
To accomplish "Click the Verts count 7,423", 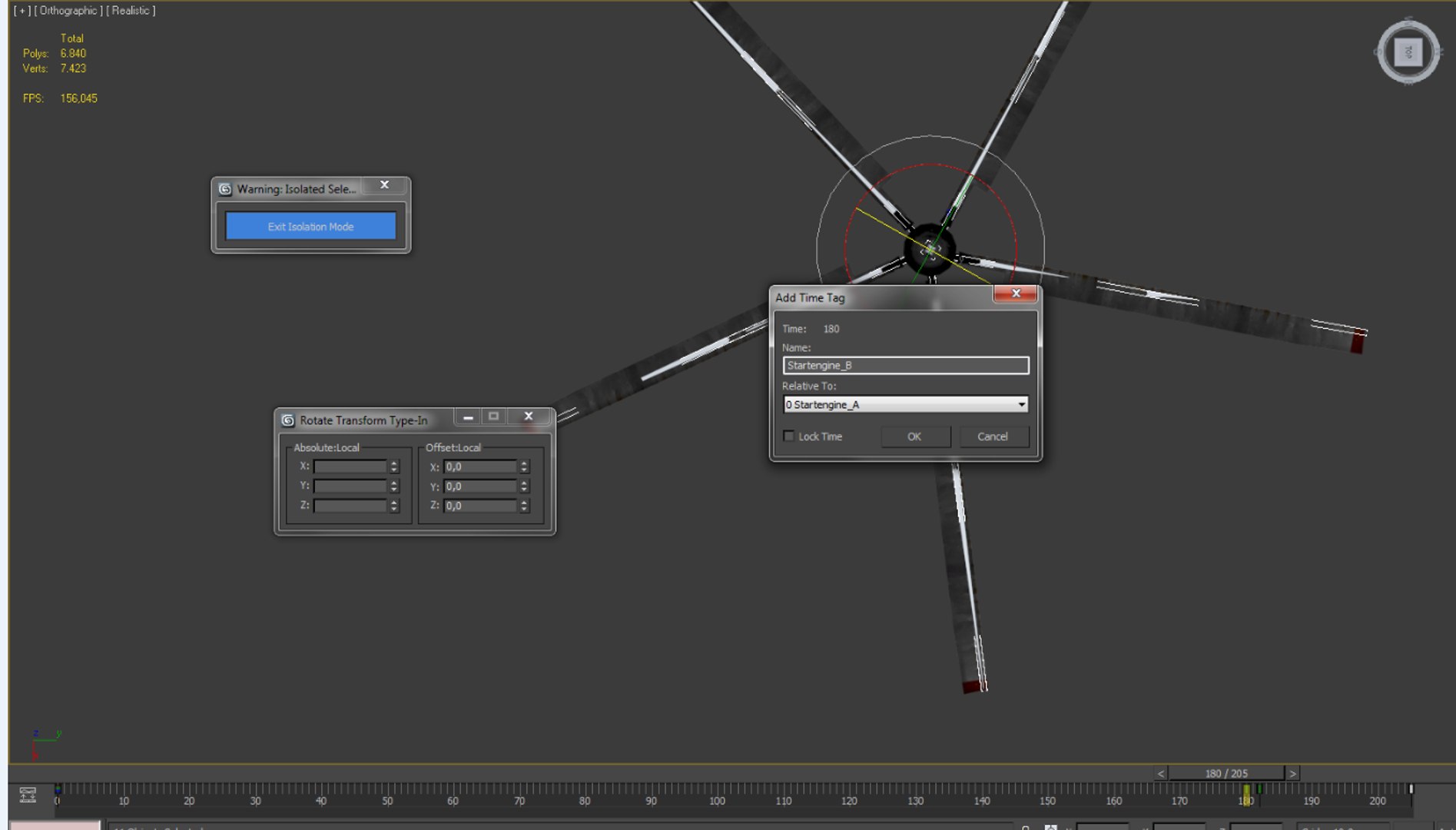I will coord(73,68).
